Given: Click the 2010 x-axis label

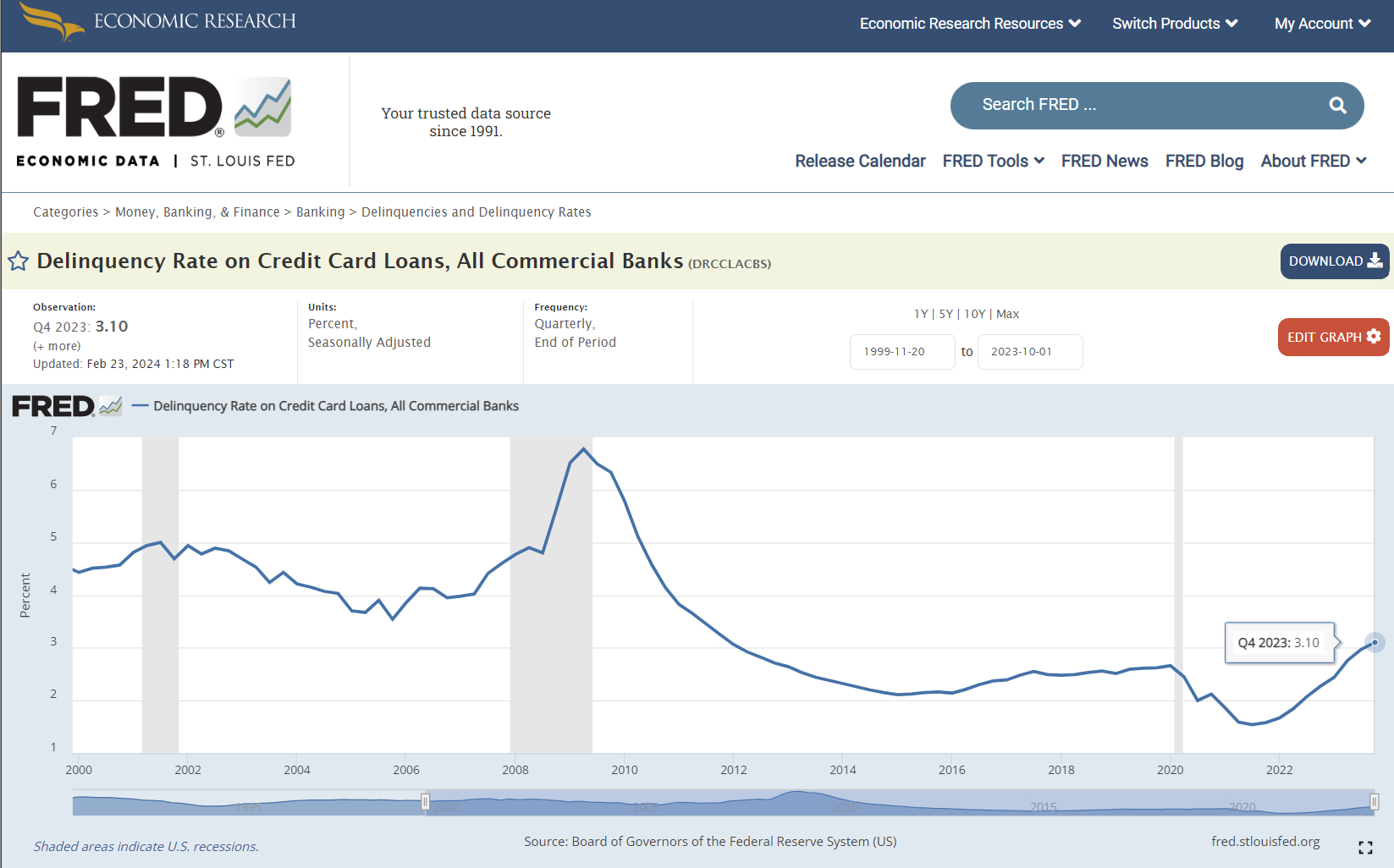Looking at the screenshot, I should (625, 770).
